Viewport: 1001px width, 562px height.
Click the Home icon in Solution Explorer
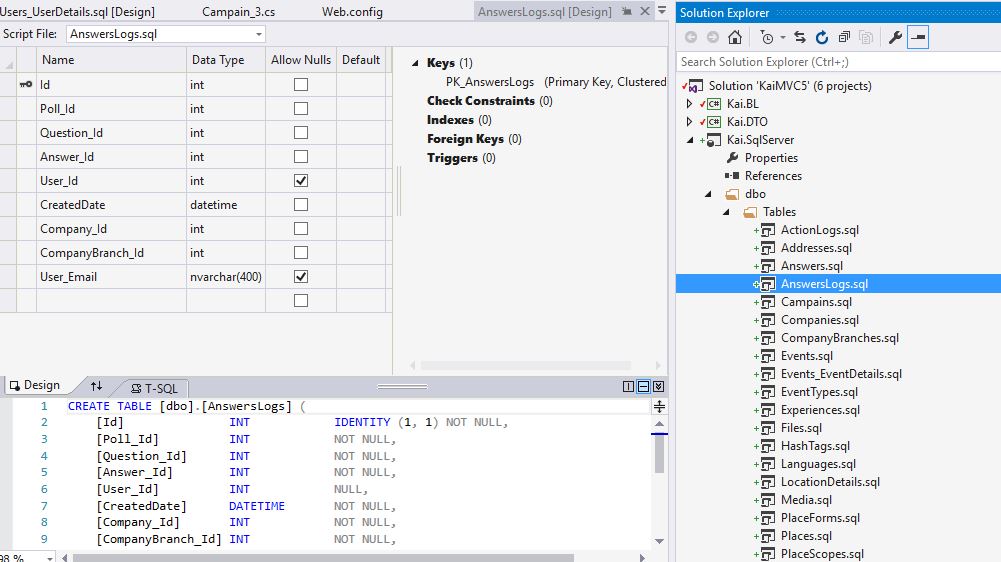pyautogui.click(x=735, y=38)
